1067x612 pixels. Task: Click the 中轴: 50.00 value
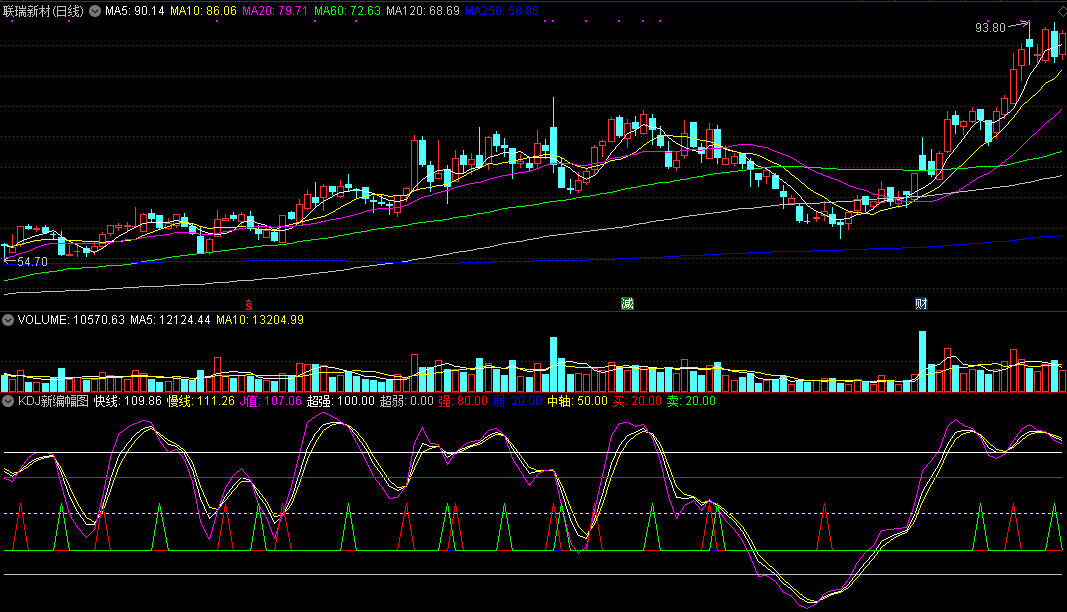click(x=577, y=401)
